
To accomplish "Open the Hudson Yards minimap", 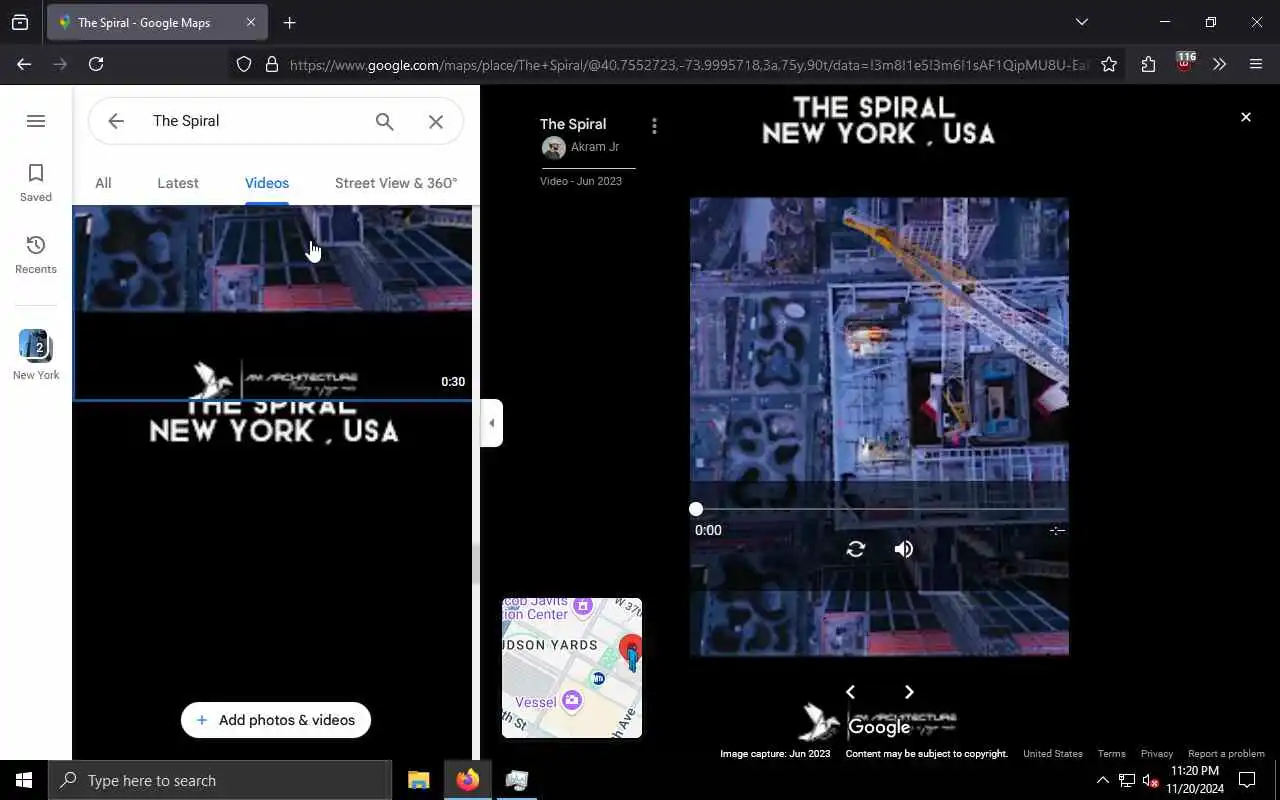I will click(572, 668).
